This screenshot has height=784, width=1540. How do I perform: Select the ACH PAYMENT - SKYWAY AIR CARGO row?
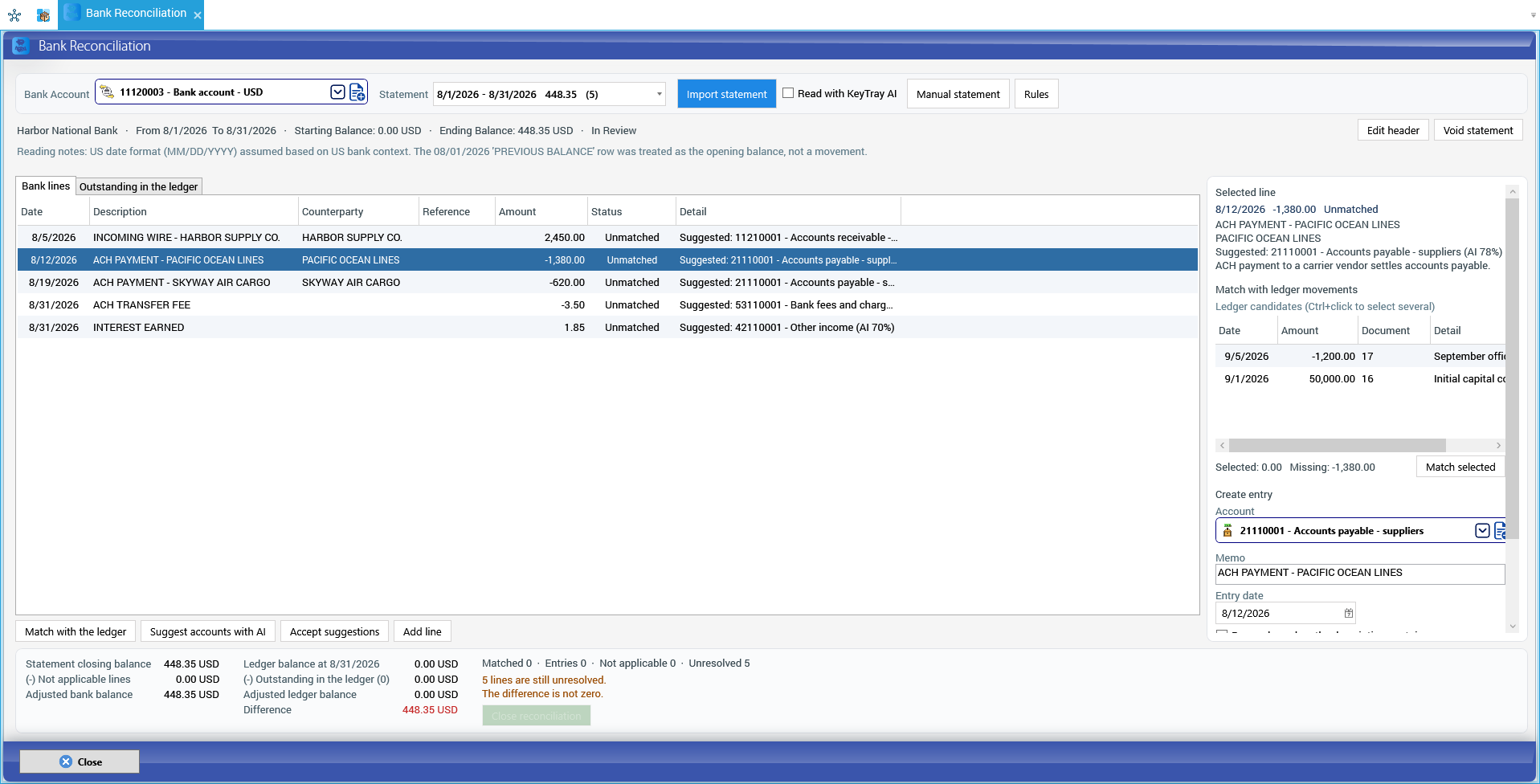point(607,282)
